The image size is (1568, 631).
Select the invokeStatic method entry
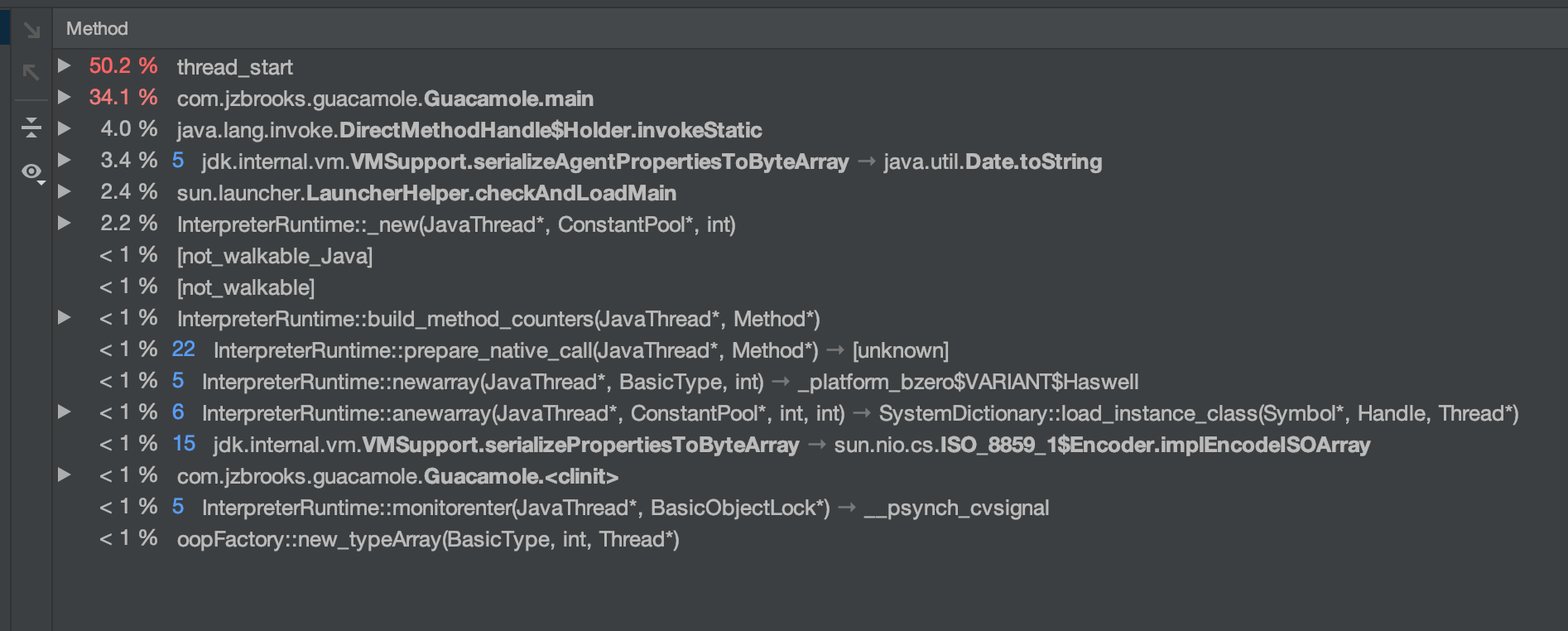469,130
